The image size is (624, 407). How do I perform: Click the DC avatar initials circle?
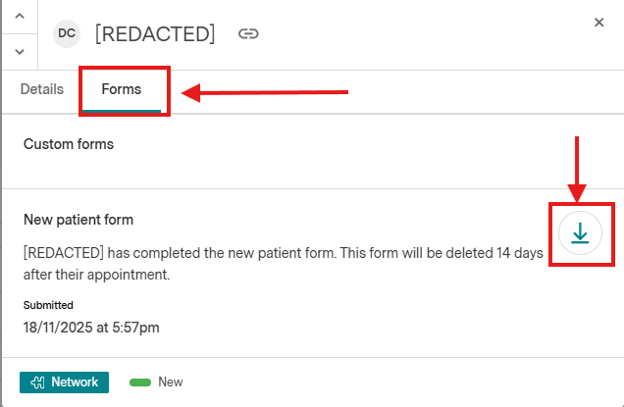click(x=67, y=33)
